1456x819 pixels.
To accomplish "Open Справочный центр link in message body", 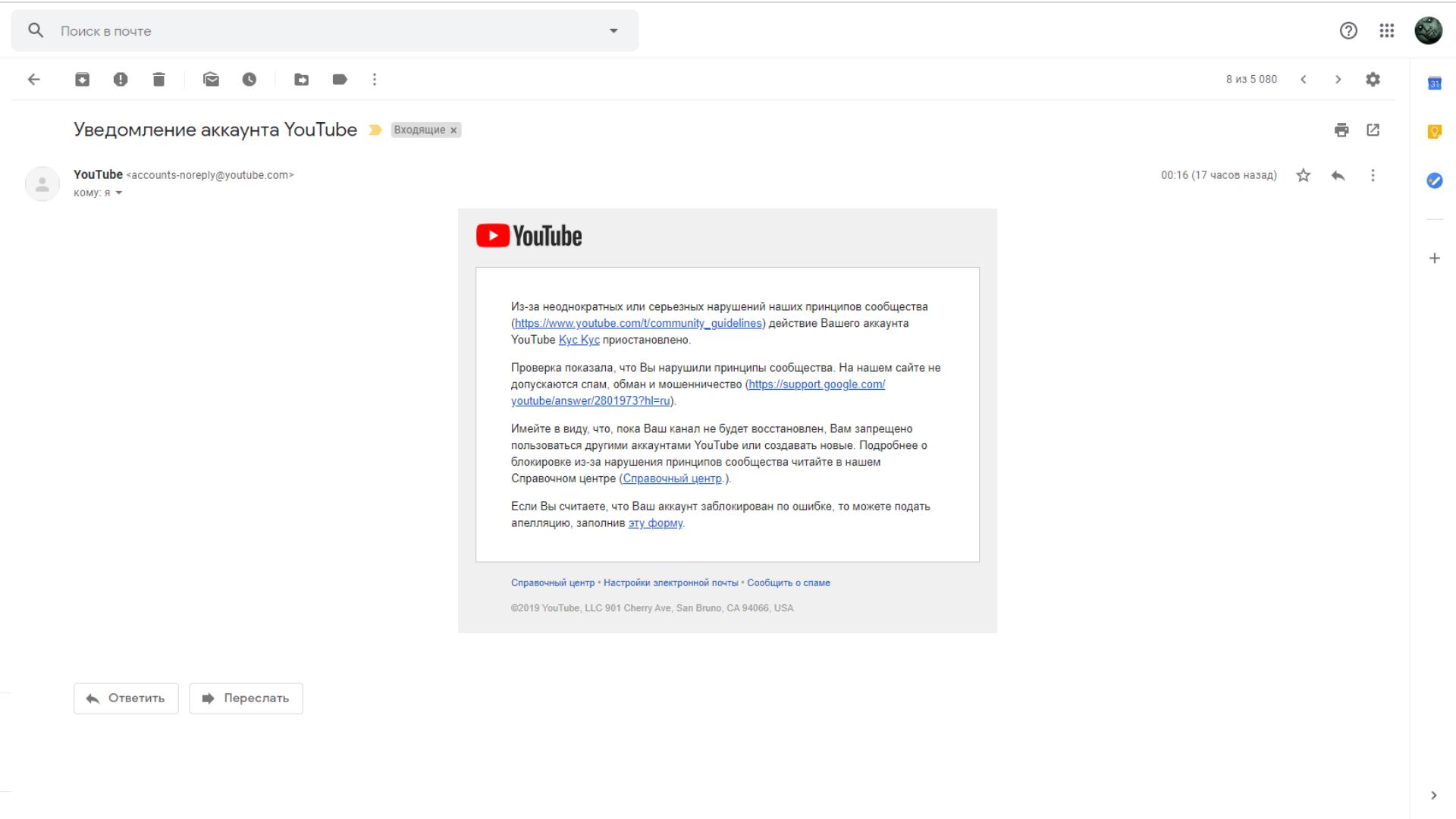I will pyautogui.click(x=673, y=479).
